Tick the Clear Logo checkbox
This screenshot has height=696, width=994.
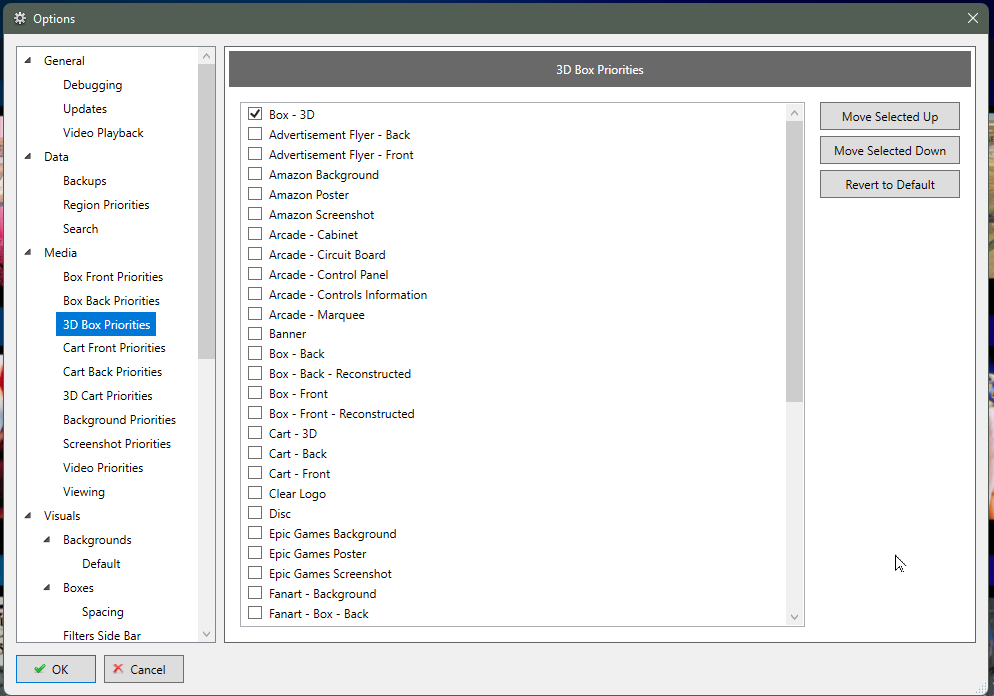pyautogui.click(x=255, y=493)
